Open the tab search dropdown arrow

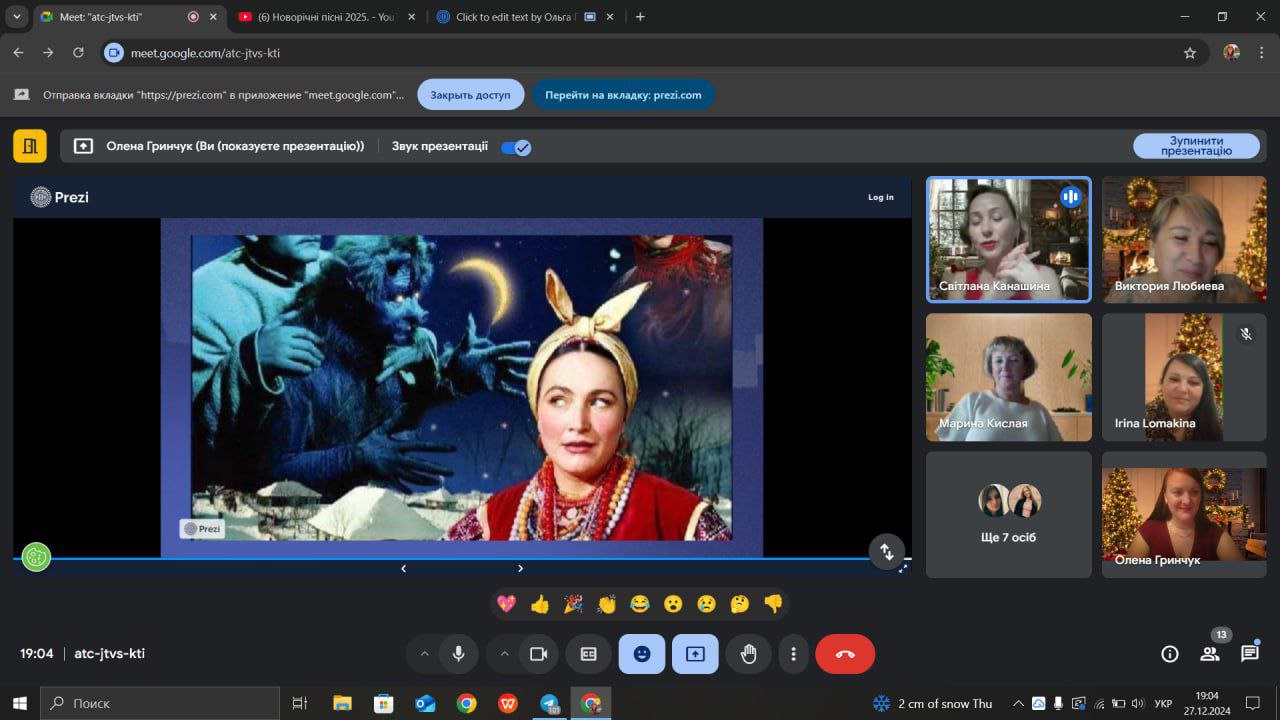(x=17, y=17)
